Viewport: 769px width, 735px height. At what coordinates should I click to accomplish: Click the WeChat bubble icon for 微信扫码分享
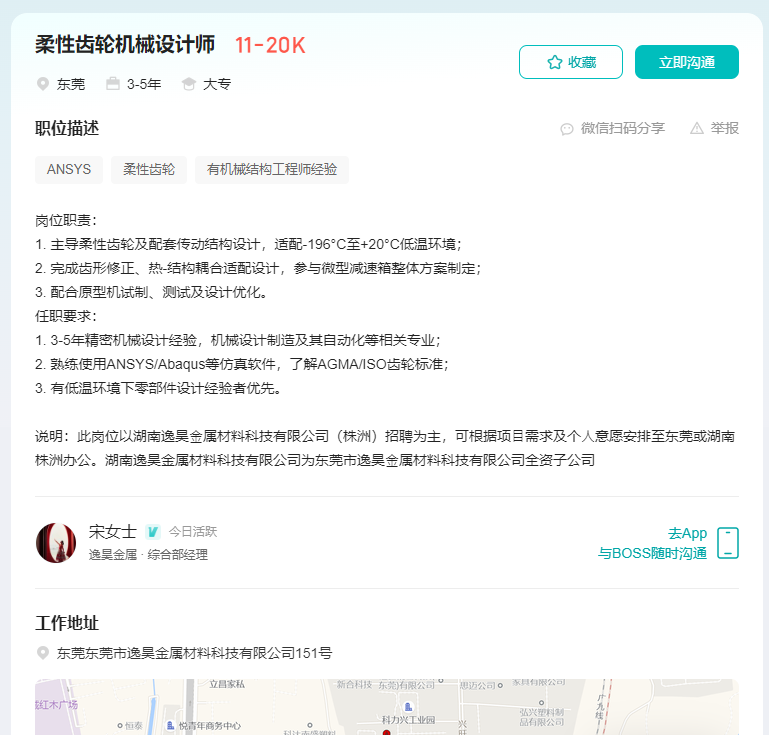[x=567, y=129]
